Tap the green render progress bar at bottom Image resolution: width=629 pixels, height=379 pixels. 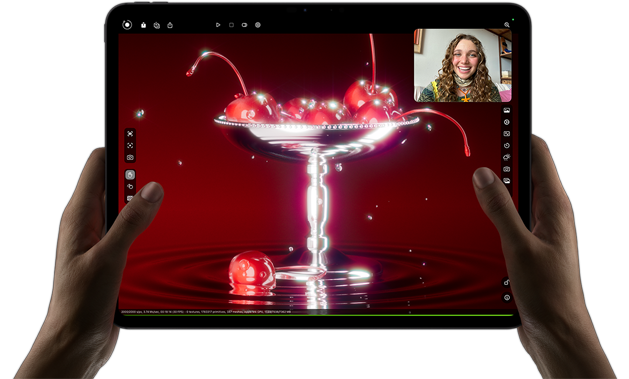(x=318, y=315)
